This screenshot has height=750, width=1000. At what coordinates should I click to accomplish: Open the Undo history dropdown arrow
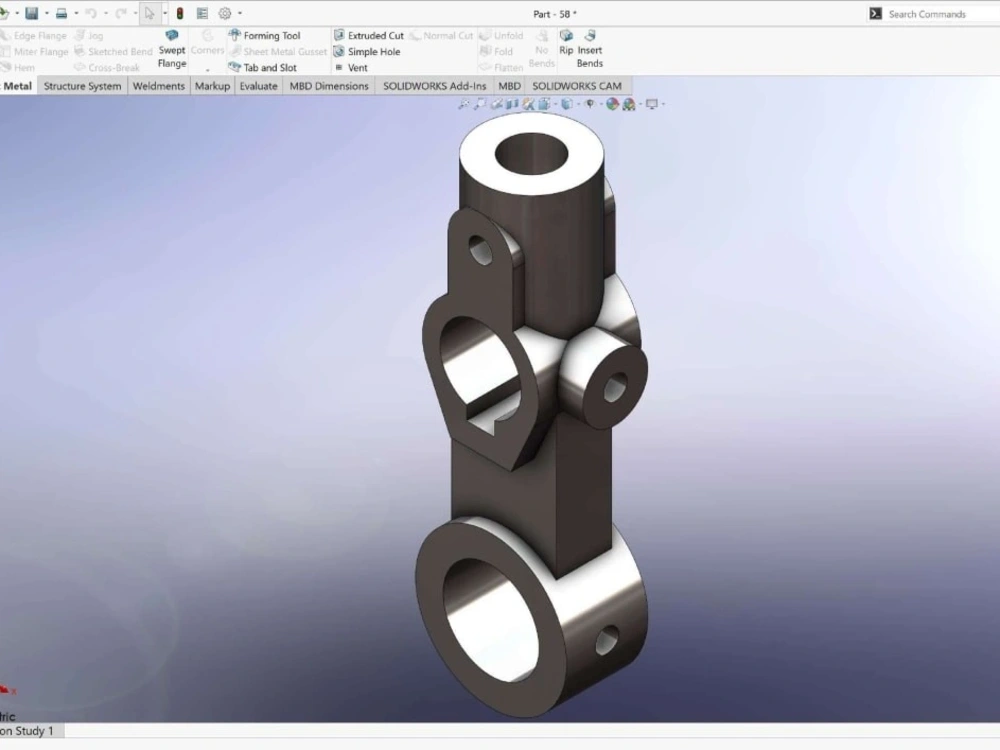pyautogui.click(x=106, y=13)
